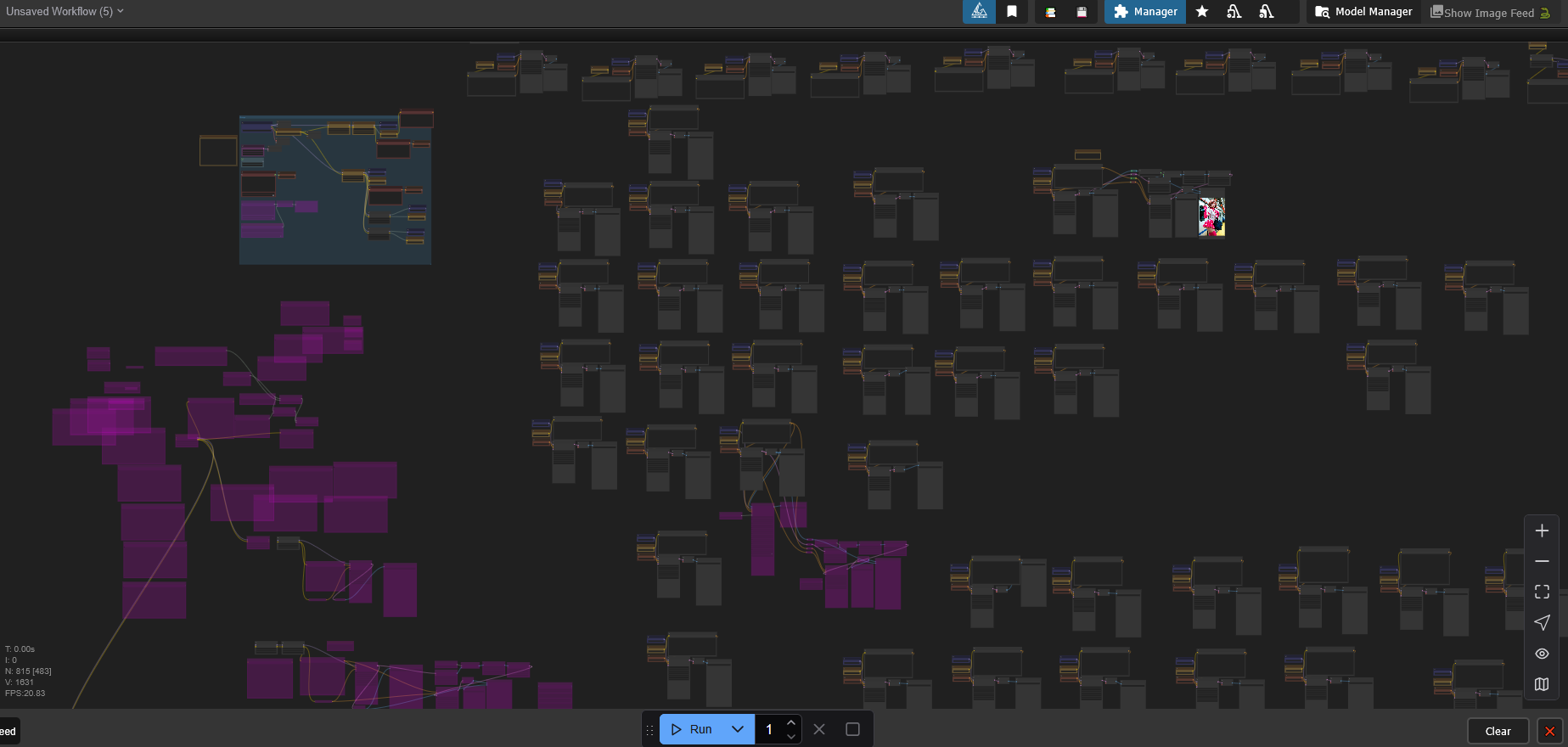Zoom in on the canvas
The image size is (1568, 747).
1543,531
